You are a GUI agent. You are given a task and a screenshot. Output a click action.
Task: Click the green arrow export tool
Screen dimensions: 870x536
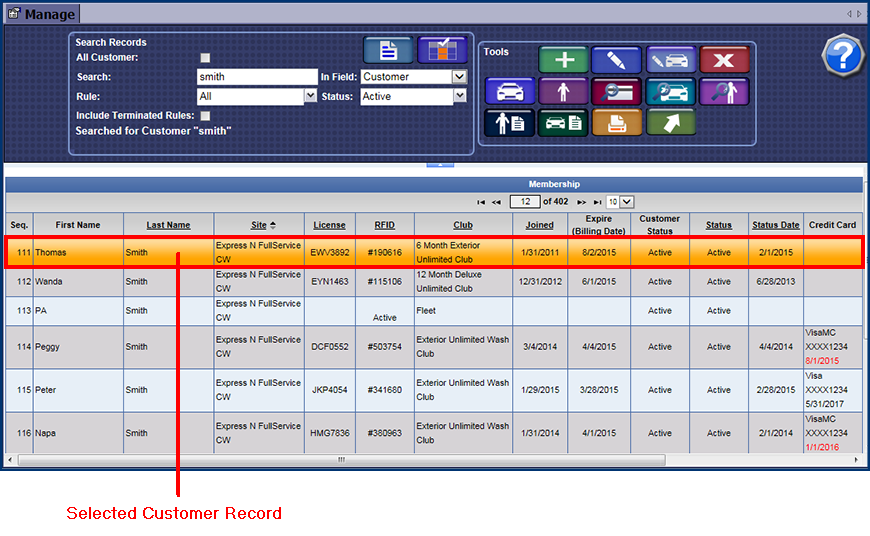pyautogui.click(x=670, y=122)
